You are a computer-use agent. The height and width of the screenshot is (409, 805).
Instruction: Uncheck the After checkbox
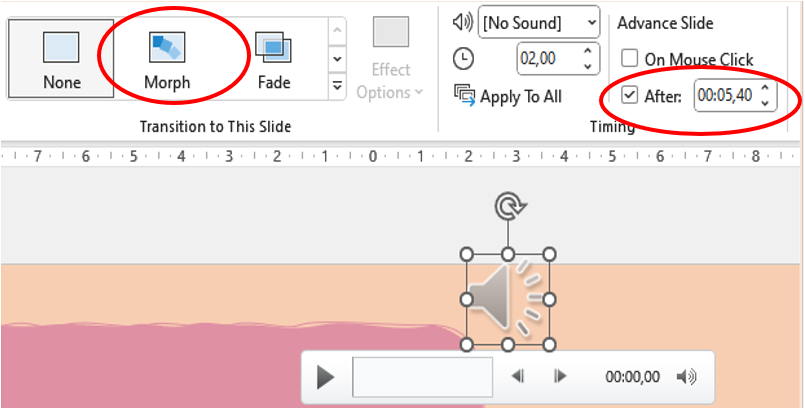click(x=629, y=95)
